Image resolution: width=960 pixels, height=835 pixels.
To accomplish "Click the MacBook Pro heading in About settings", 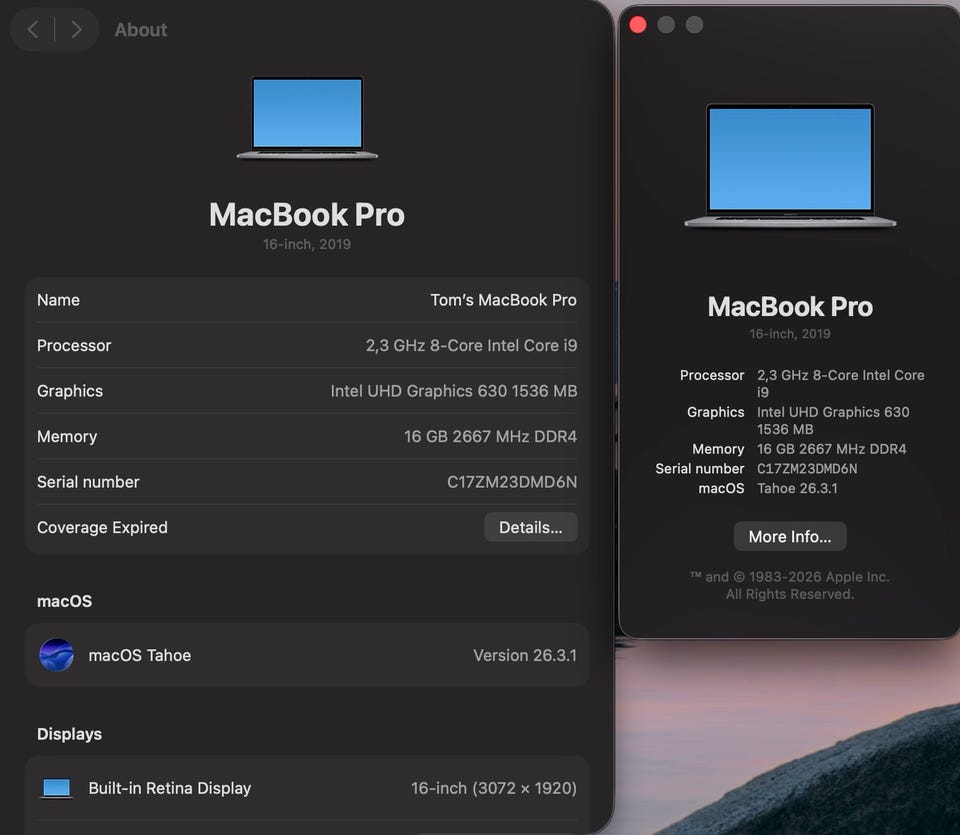I will (x=307, y=214).
